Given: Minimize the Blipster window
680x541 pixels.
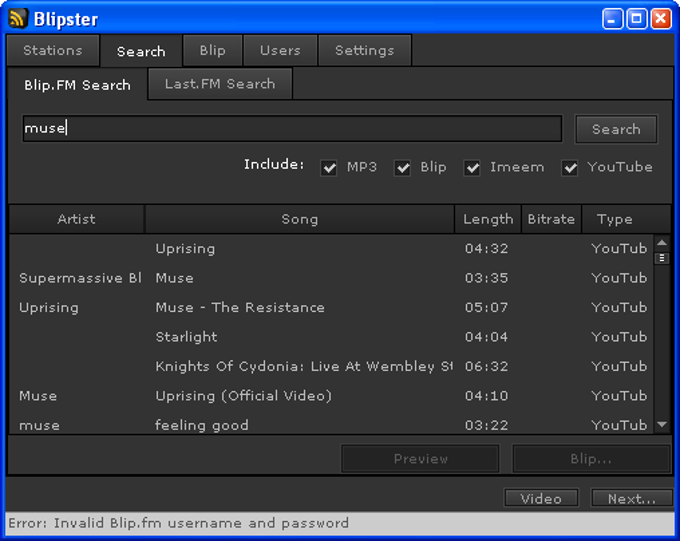Looking at the screenshot, I should click(612, 19).
